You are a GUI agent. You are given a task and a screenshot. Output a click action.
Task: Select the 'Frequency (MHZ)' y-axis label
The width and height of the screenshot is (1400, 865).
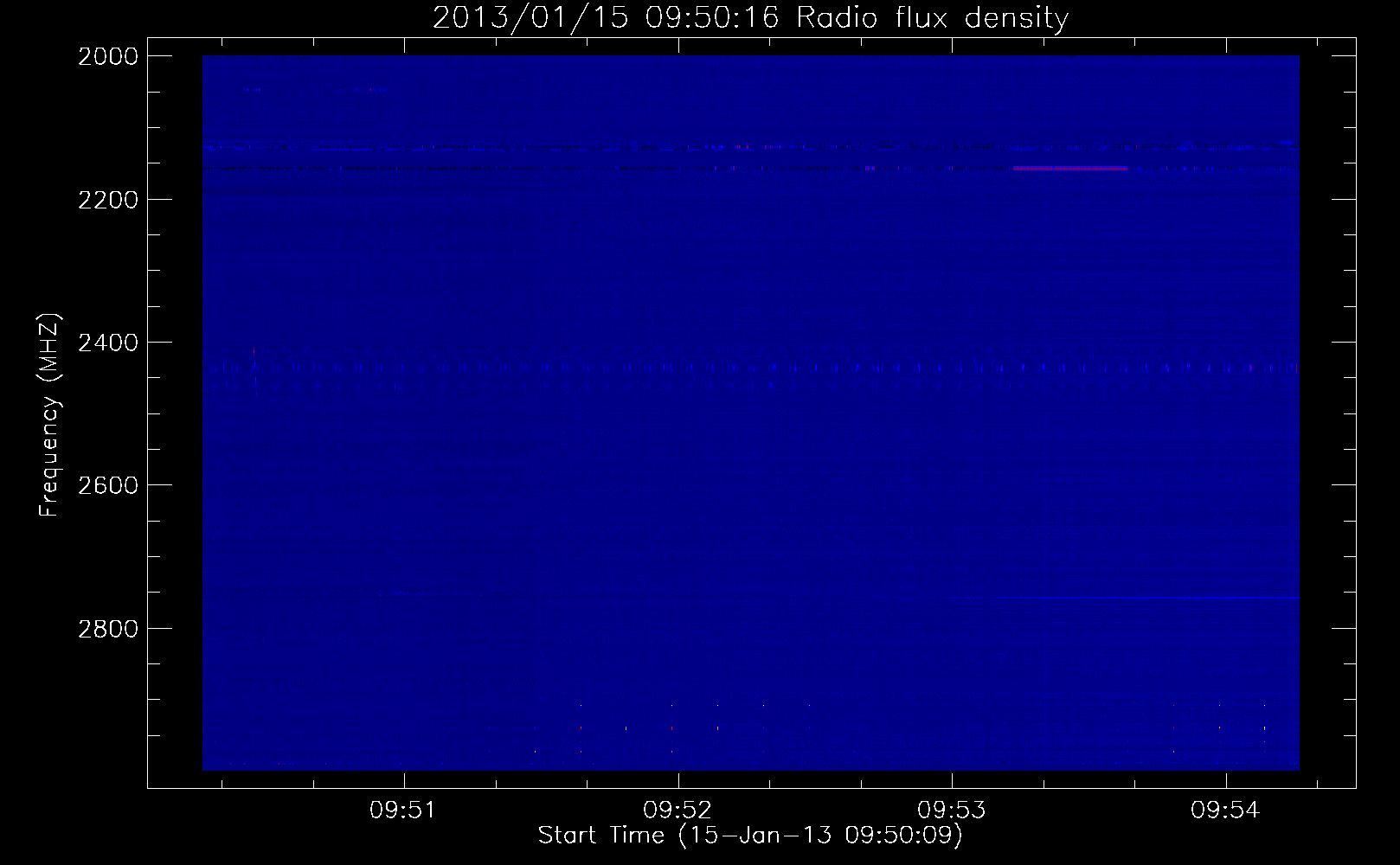[x=50, y=416]
